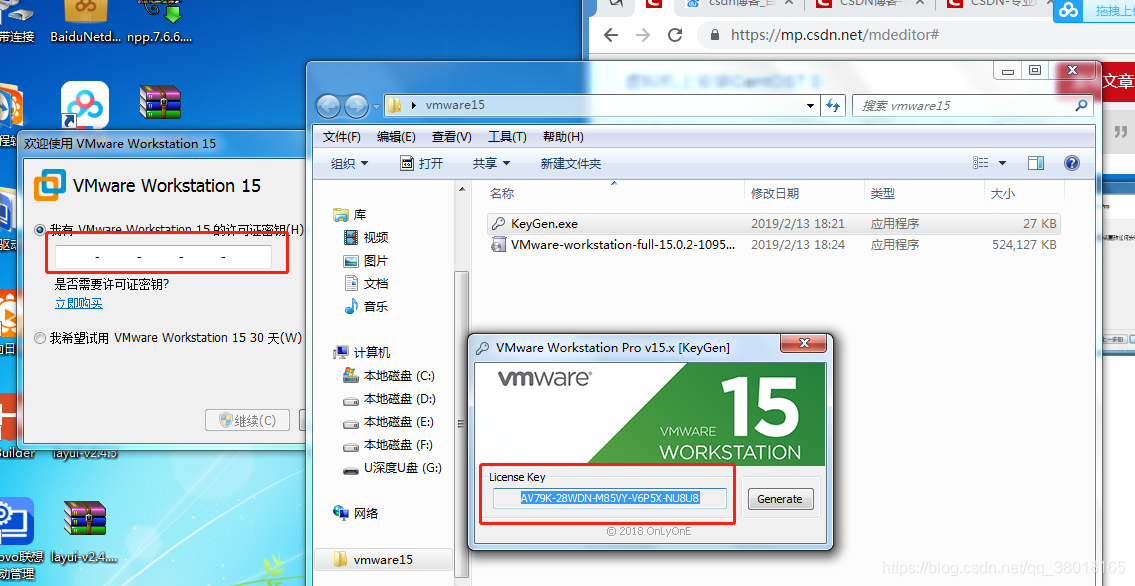Click the search magnifier icon in Explorer

point(1081,106)
